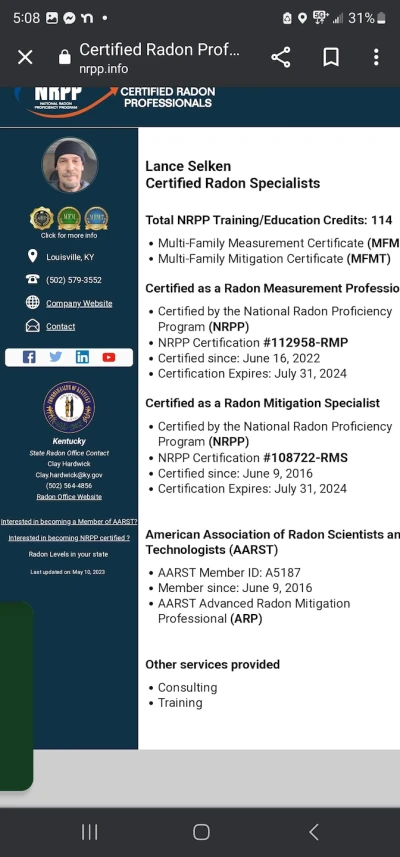This screenshot has width=400, height=857.
Task: Open the Company Website link
Action: tap(79, 303)
